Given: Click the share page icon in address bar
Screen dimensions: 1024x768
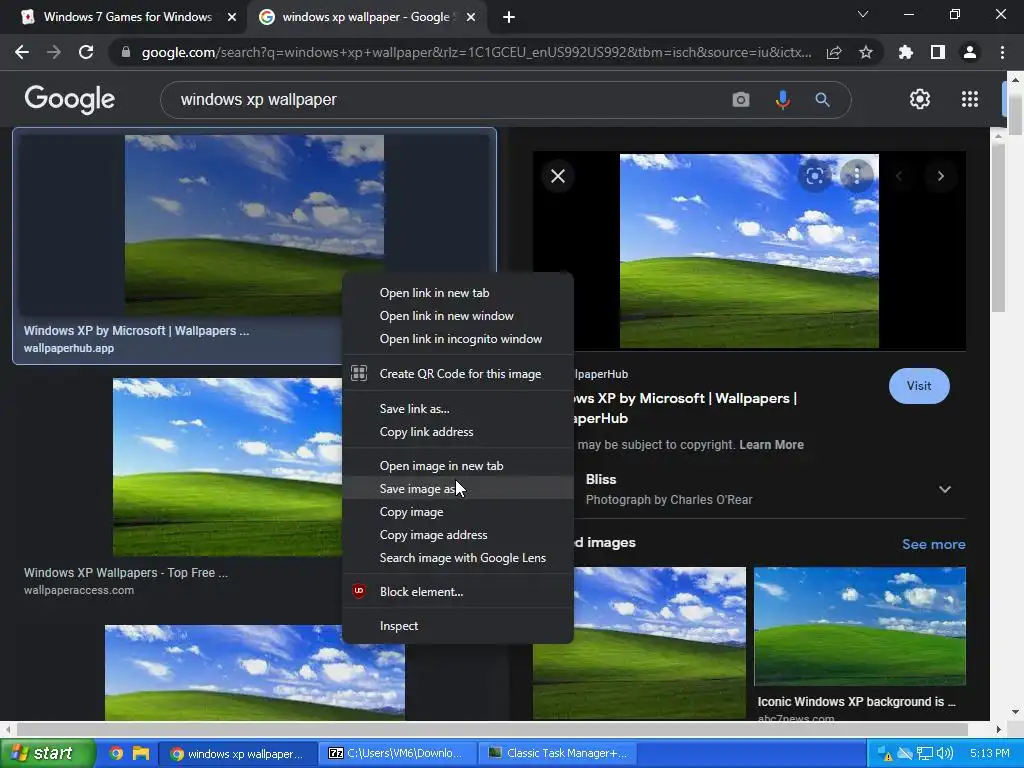Looking at the screenshot, I should click(x=834, y=52).
